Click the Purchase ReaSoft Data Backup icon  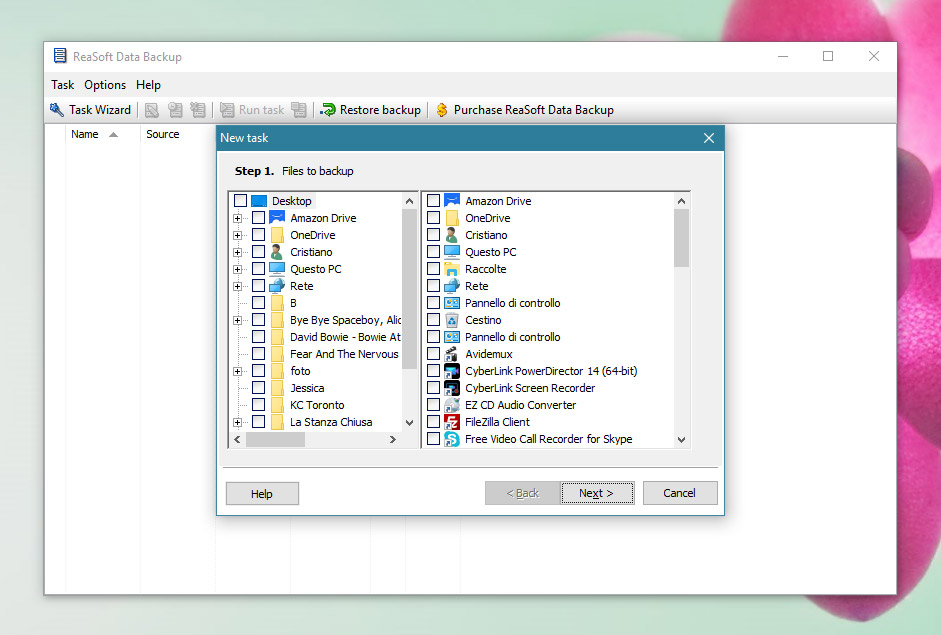441,110
